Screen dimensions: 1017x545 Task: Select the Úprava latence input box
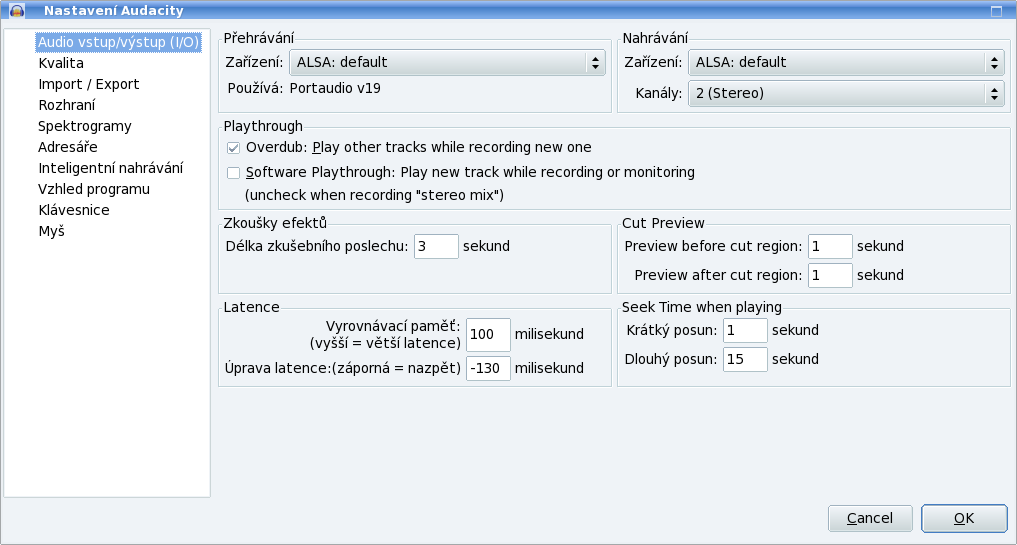pos(488,369)
